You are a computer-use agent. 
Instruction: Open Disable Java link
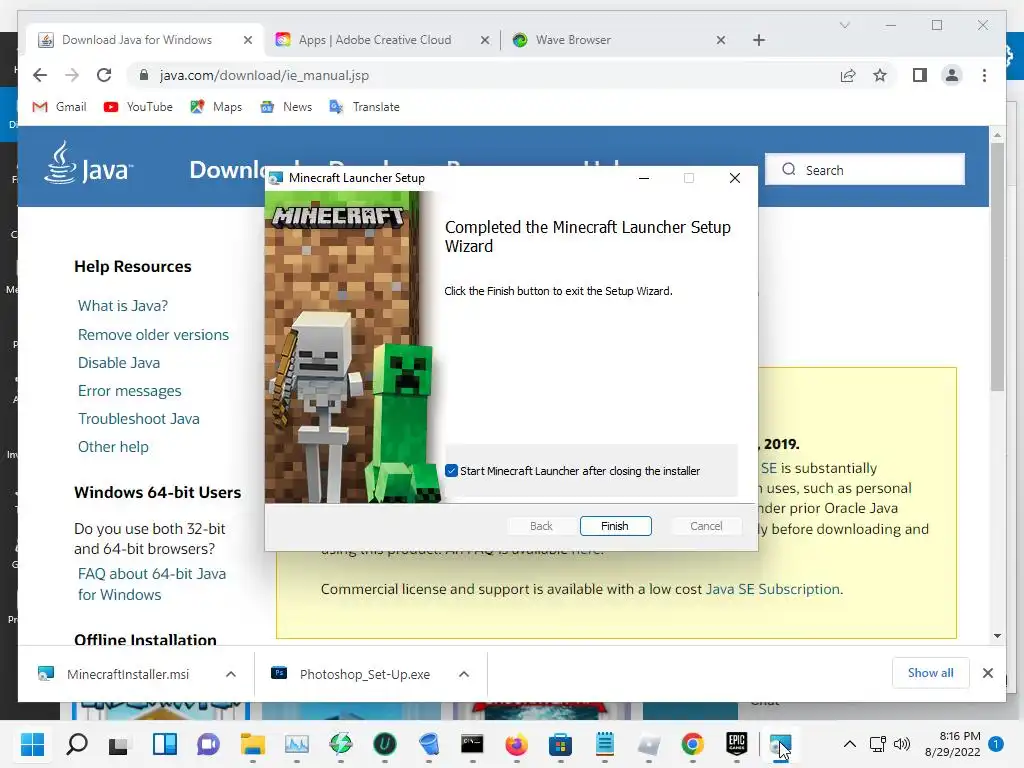point(119,362)
